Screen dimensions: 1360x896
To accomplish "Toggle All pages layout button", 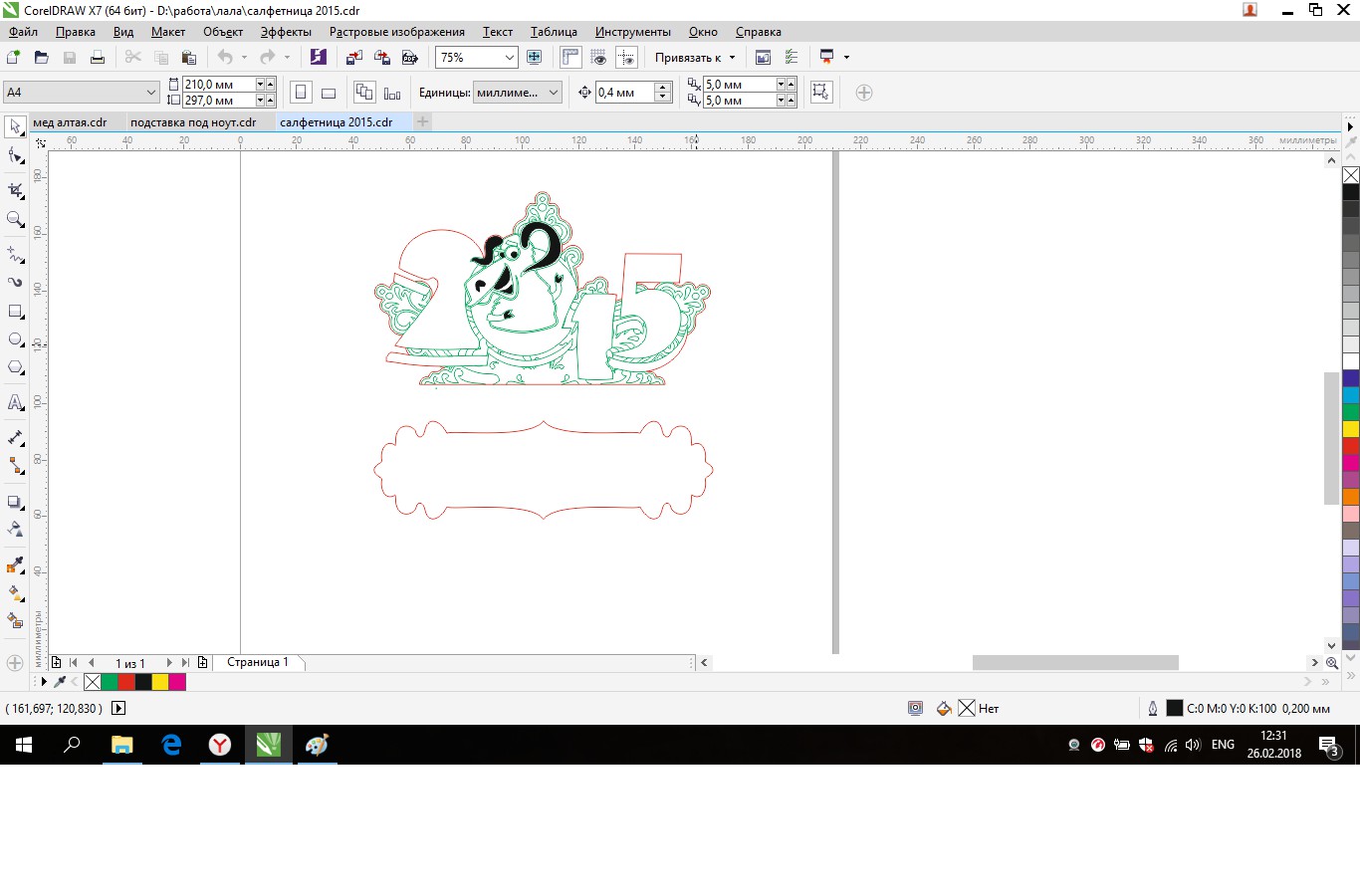I will point(364,93).
